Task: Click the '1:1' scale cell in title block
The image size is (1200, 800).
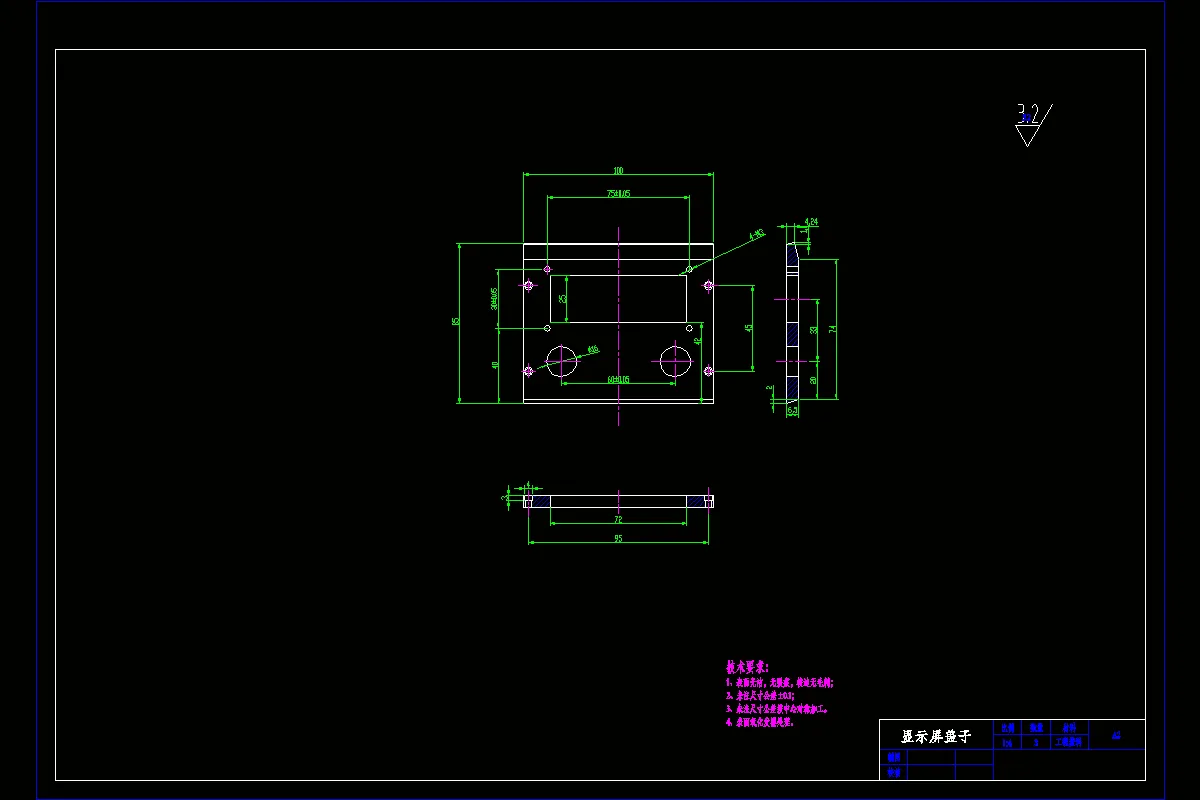Action: 1007,743
